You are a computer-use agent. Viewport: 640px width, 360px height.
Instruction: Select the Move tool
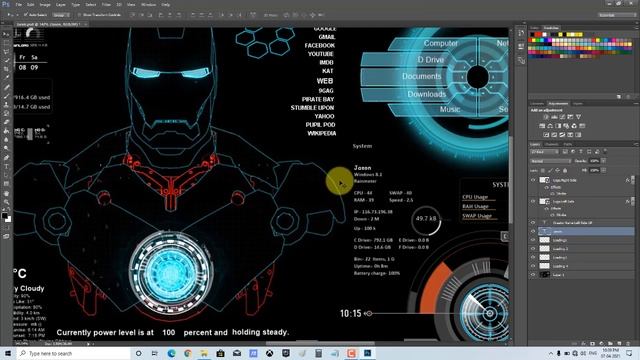[7, 34]
